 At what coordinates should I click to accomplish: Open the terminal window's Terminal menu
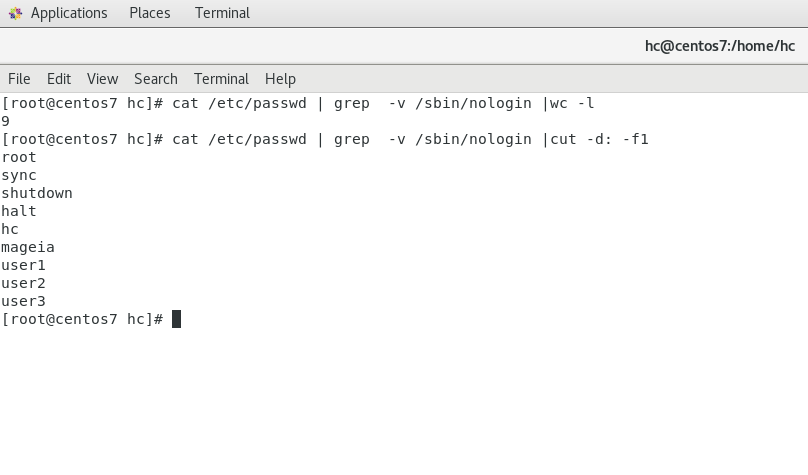coord(221,79)
